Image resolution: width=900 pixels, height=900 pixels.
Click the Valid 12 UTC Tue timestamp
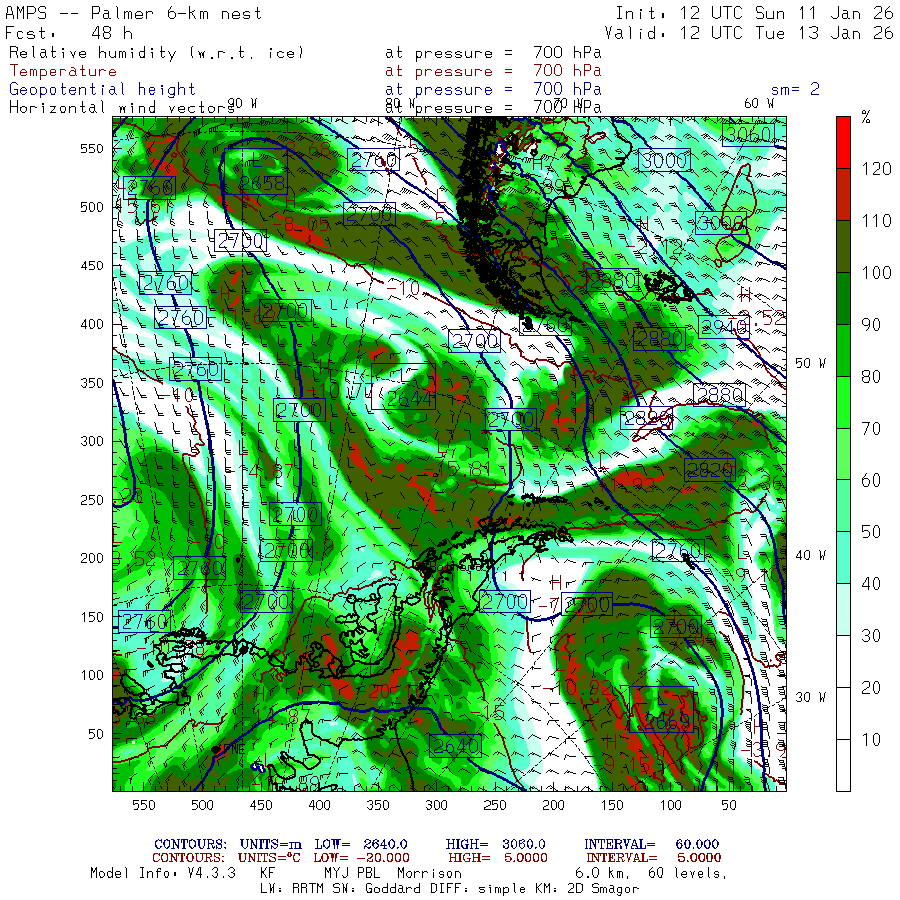coord(754,32)
